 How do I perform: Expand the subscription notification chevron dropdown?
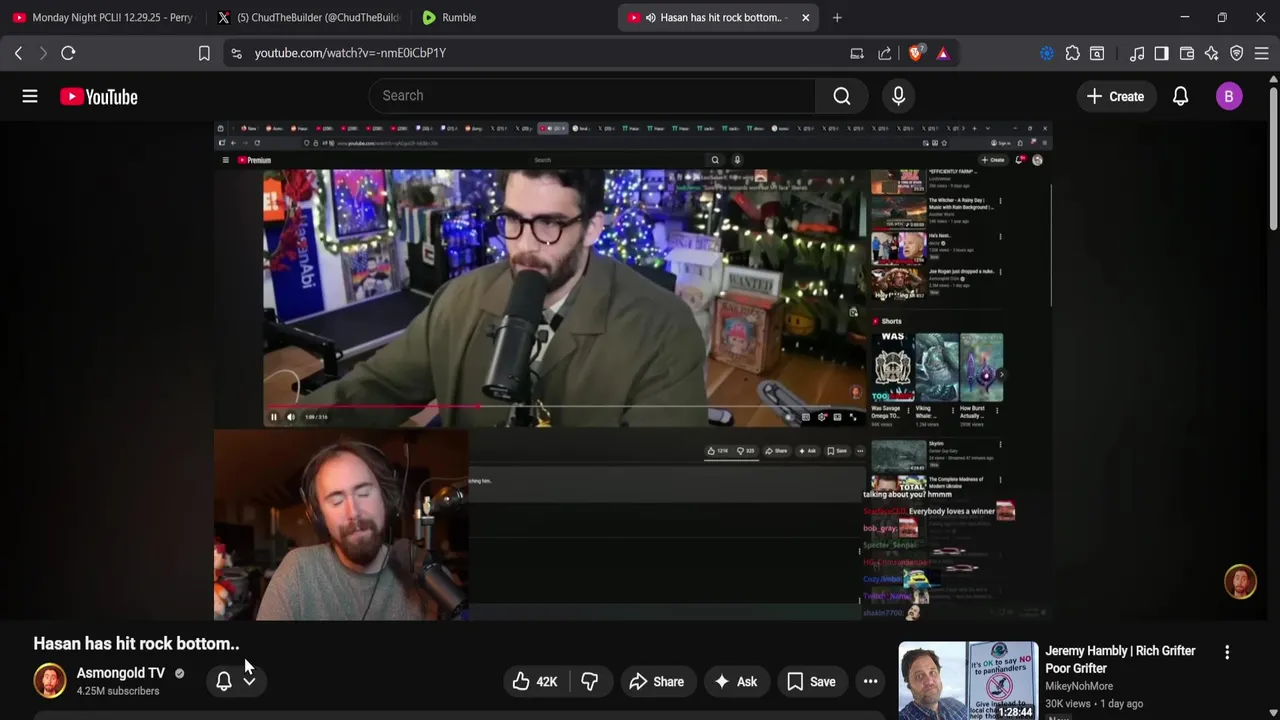pos(249,681)
